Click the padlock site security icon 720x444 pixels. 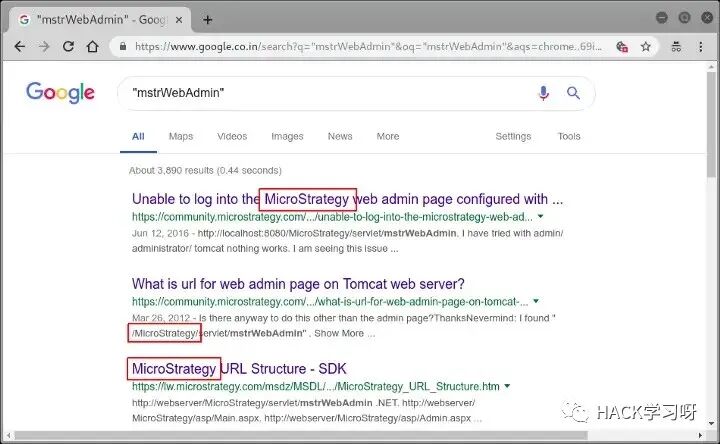point(123,46)
